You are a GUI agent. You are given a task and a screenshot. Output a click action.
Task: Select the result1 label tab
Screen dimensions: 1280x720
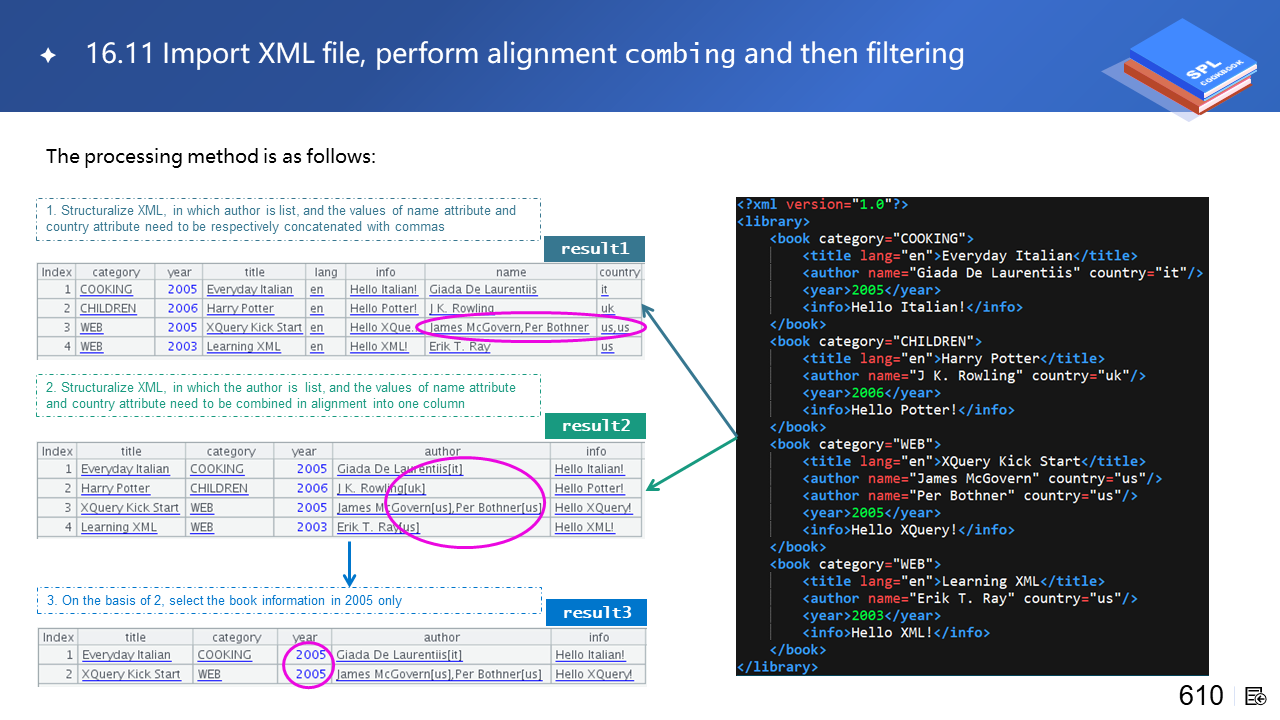click(x=594, y=249)
